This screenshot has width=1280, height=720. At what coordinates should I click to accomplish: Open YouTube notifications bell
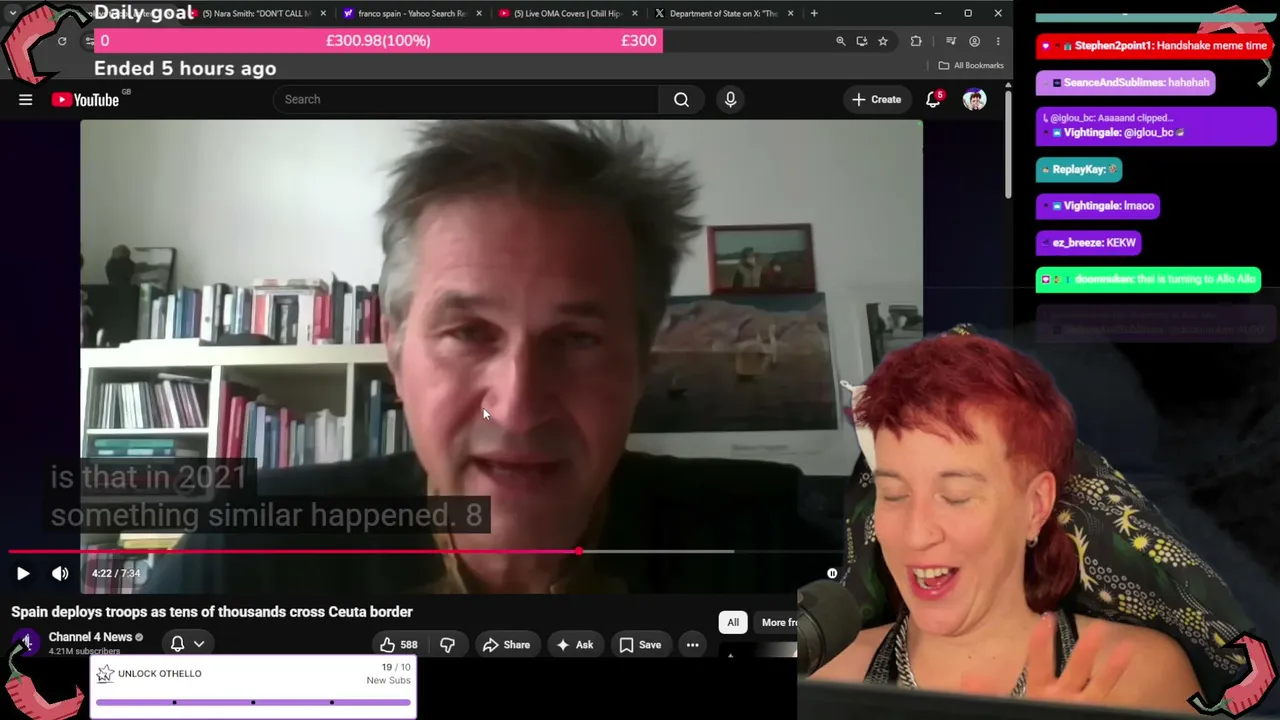click(x=933, y=99)
